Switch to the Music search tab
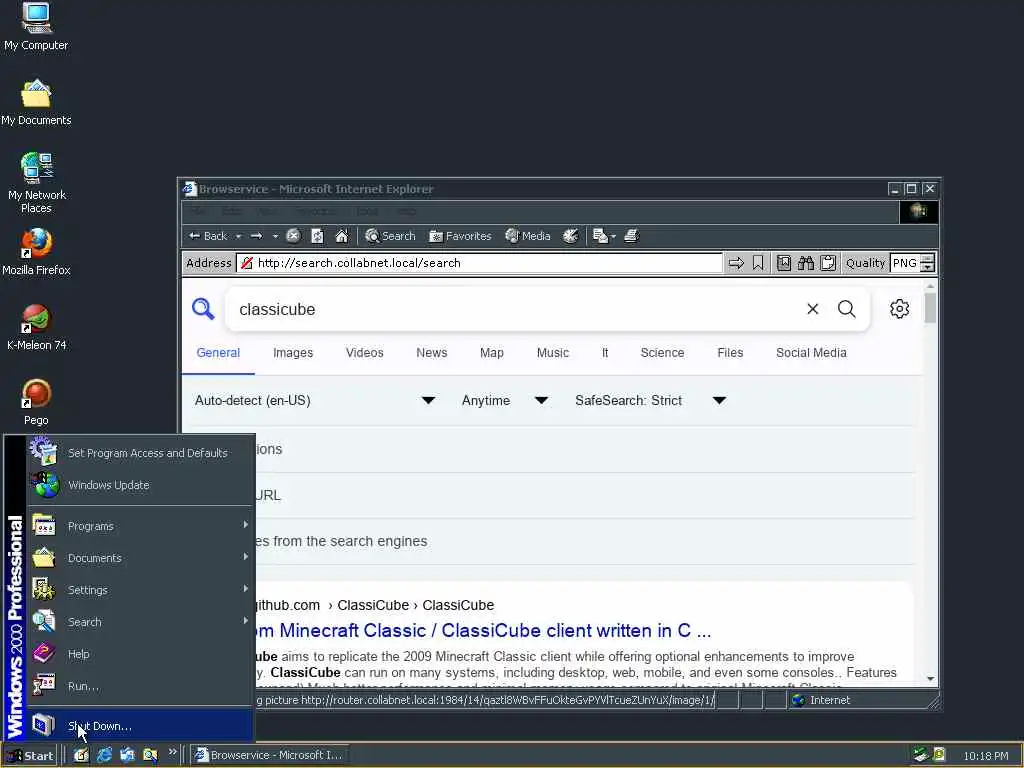Screen dimensions: 1024x768 [552, 353]
